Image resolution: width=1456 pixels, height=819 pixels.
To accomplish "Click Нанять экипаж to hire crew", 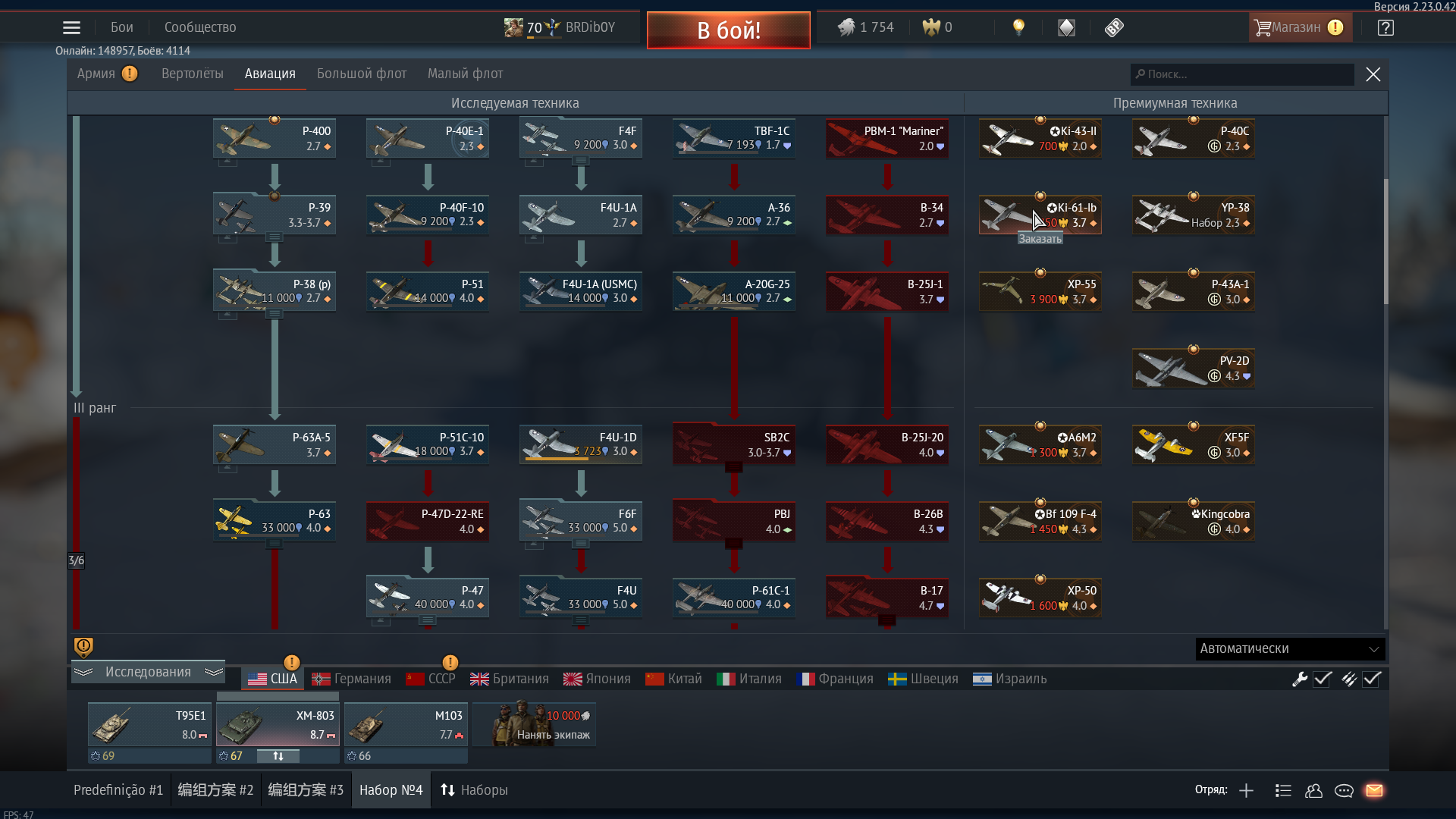I will (x=534, y=725).
